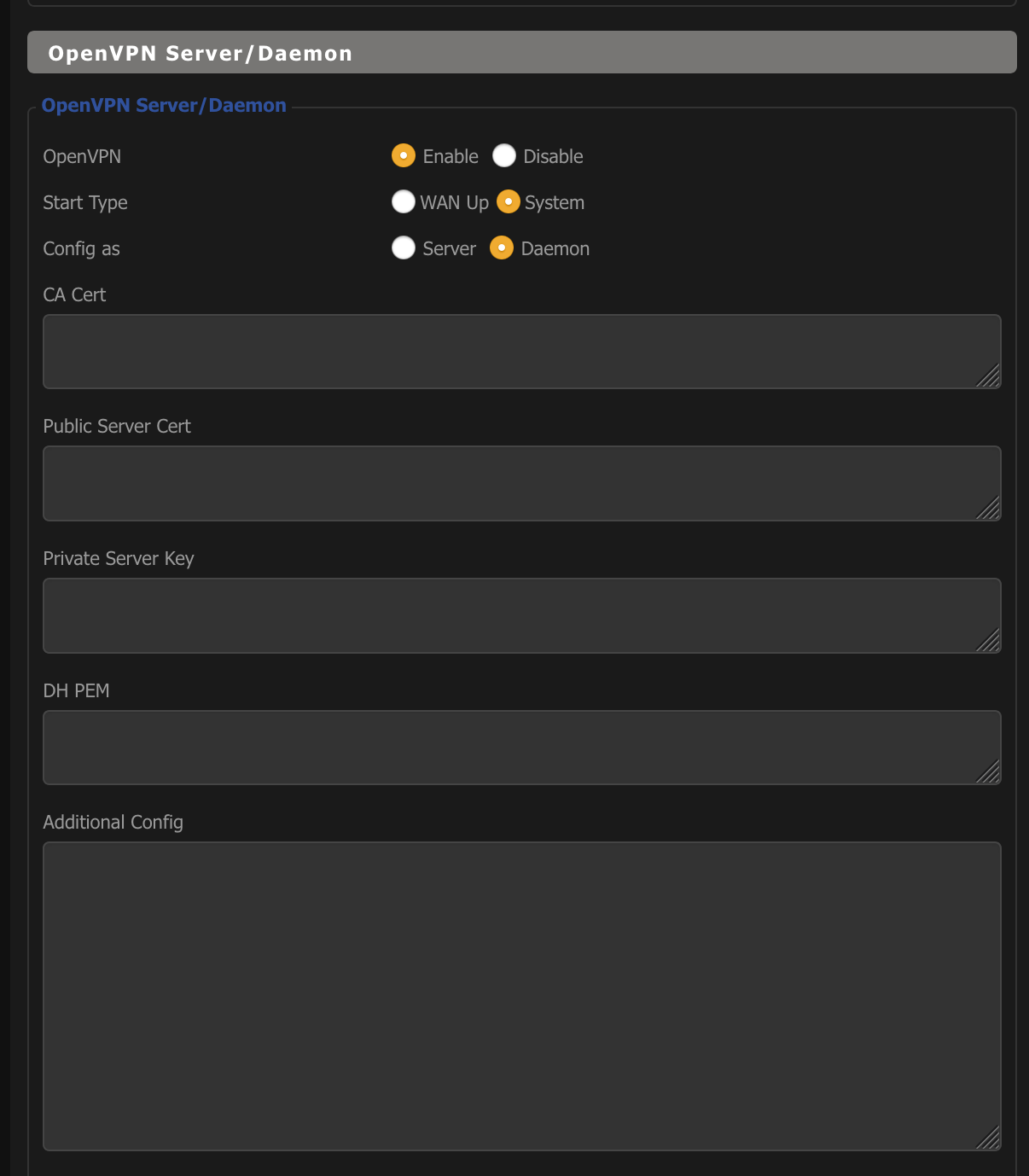
Task: Set Start Type to WAN Up
Action: (x=404, y=202)
